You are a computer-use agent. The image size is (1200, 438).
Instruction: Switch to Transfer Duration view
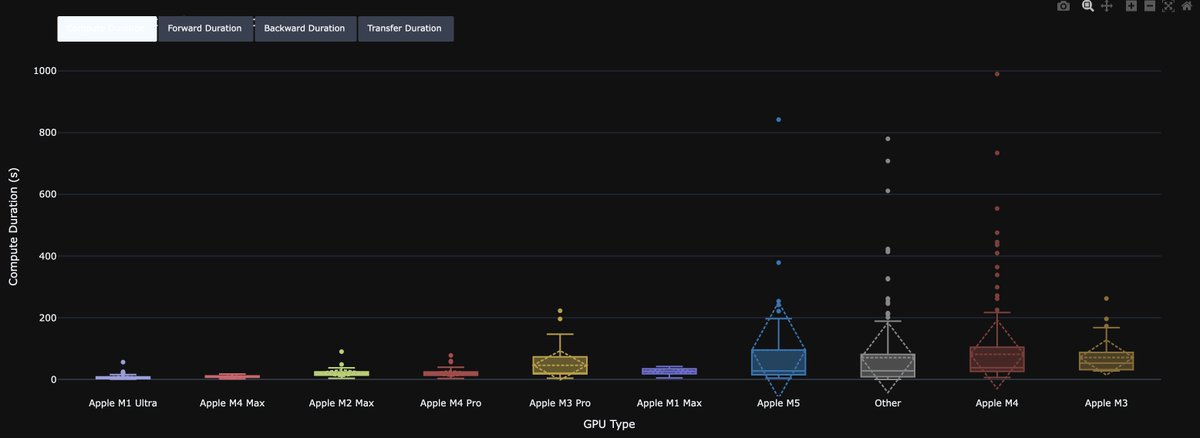405,28
